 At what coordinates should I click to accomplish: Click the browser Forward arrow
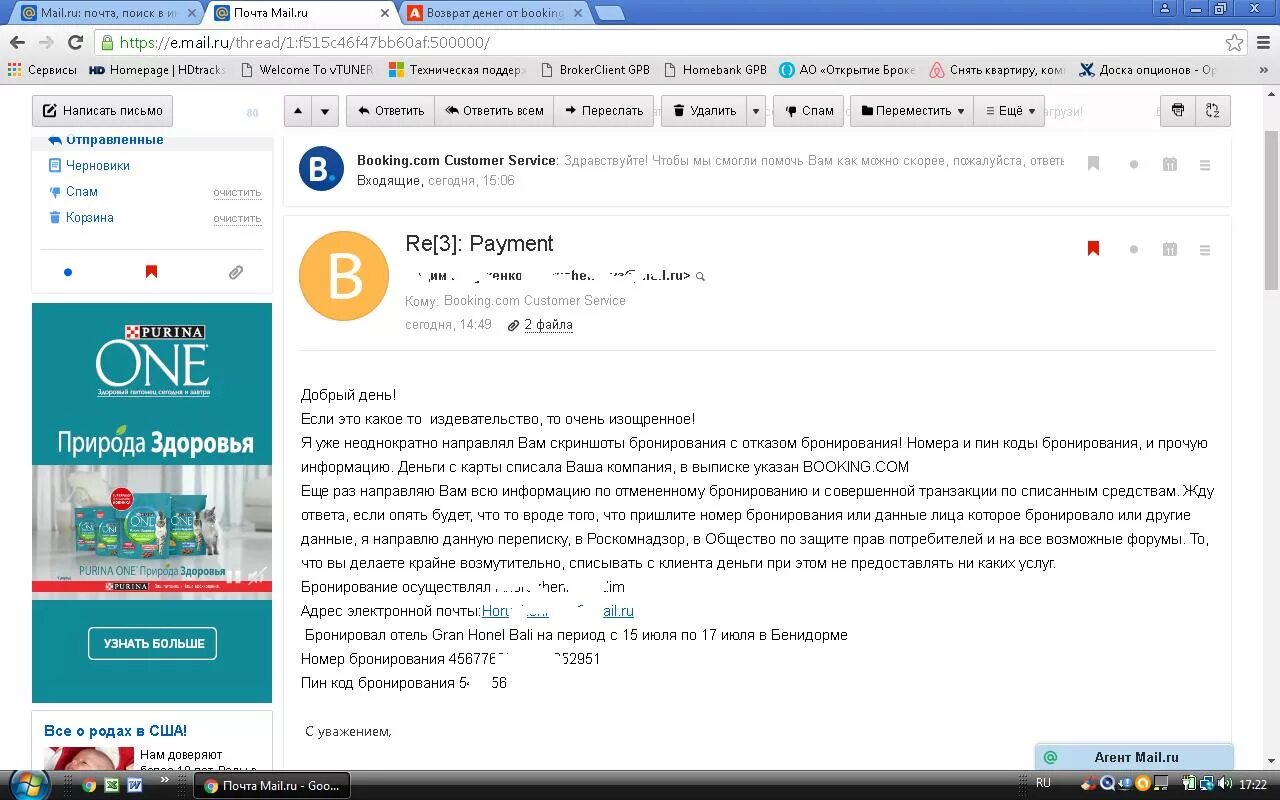[46, 43]
